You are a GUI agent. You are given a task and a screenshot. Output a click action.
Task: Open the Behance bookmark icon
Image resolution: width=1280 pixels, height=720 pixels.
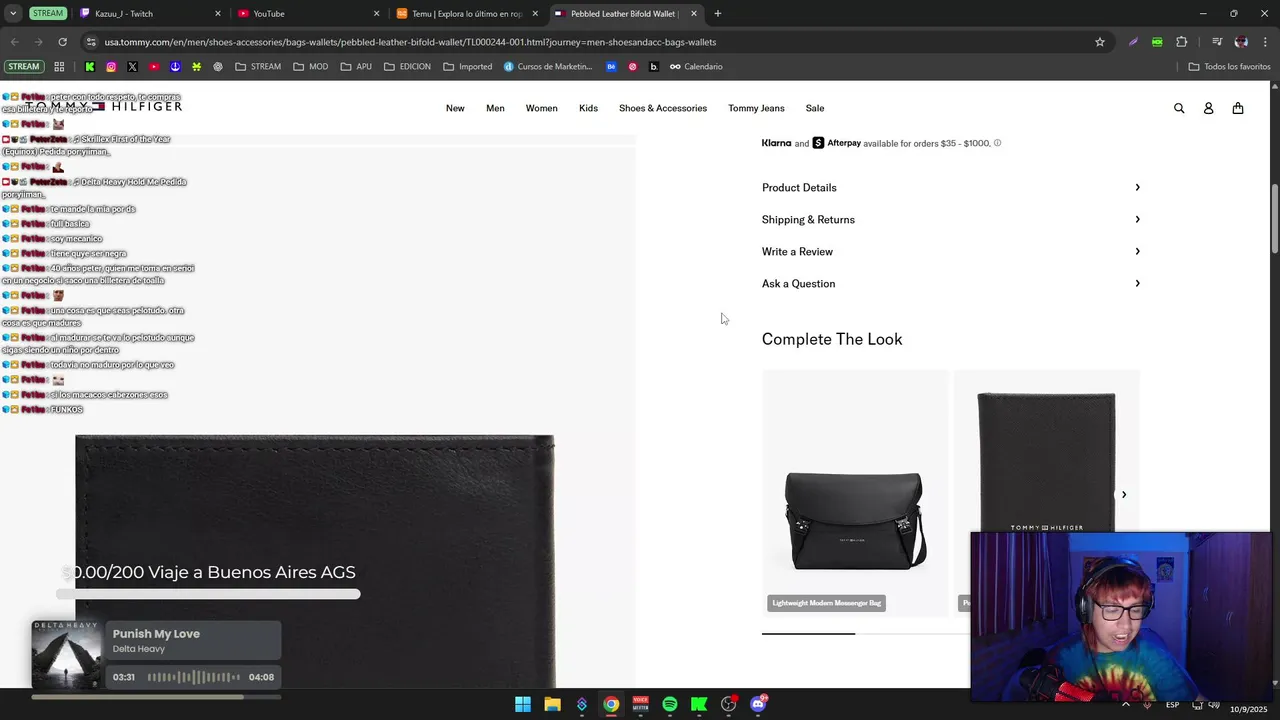click(611, 67)
